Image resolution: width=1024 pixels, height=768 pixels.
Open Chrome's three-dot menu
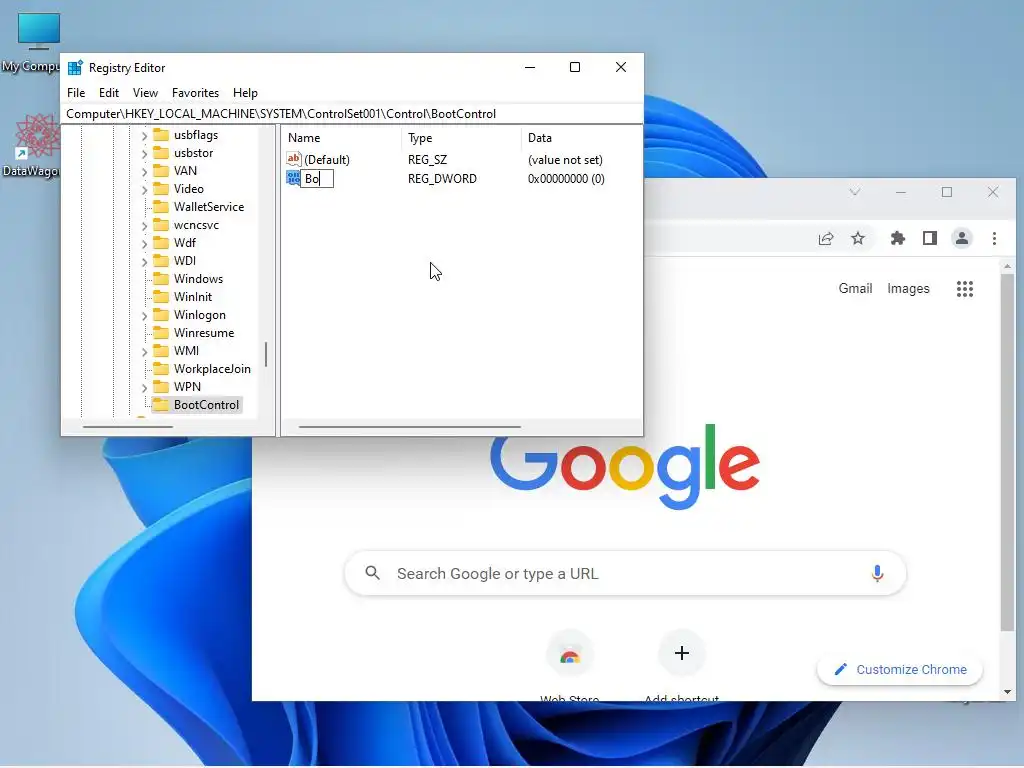pyautogui.click(x=994, y=238)
